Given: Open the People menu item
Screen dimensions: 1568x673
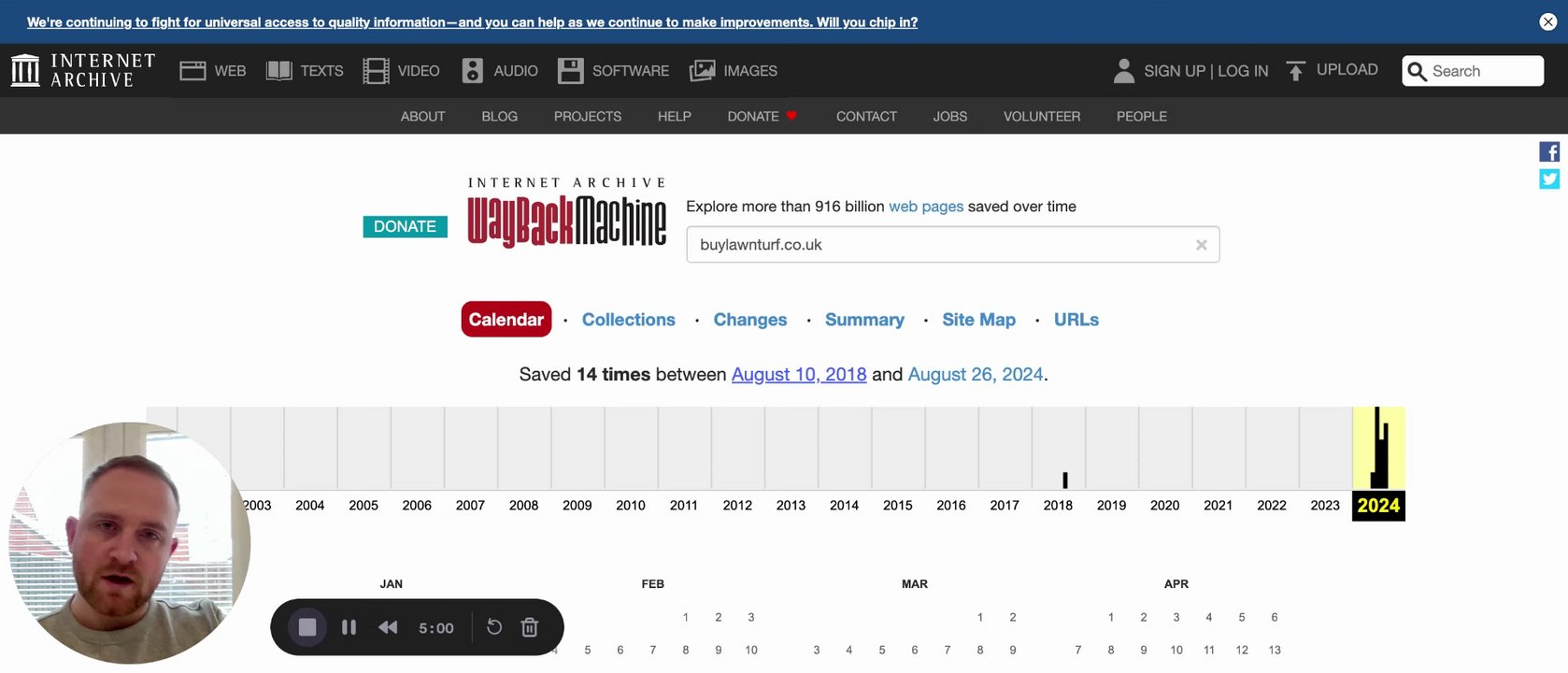Looking at the screenshot, I should [1142, 116].
